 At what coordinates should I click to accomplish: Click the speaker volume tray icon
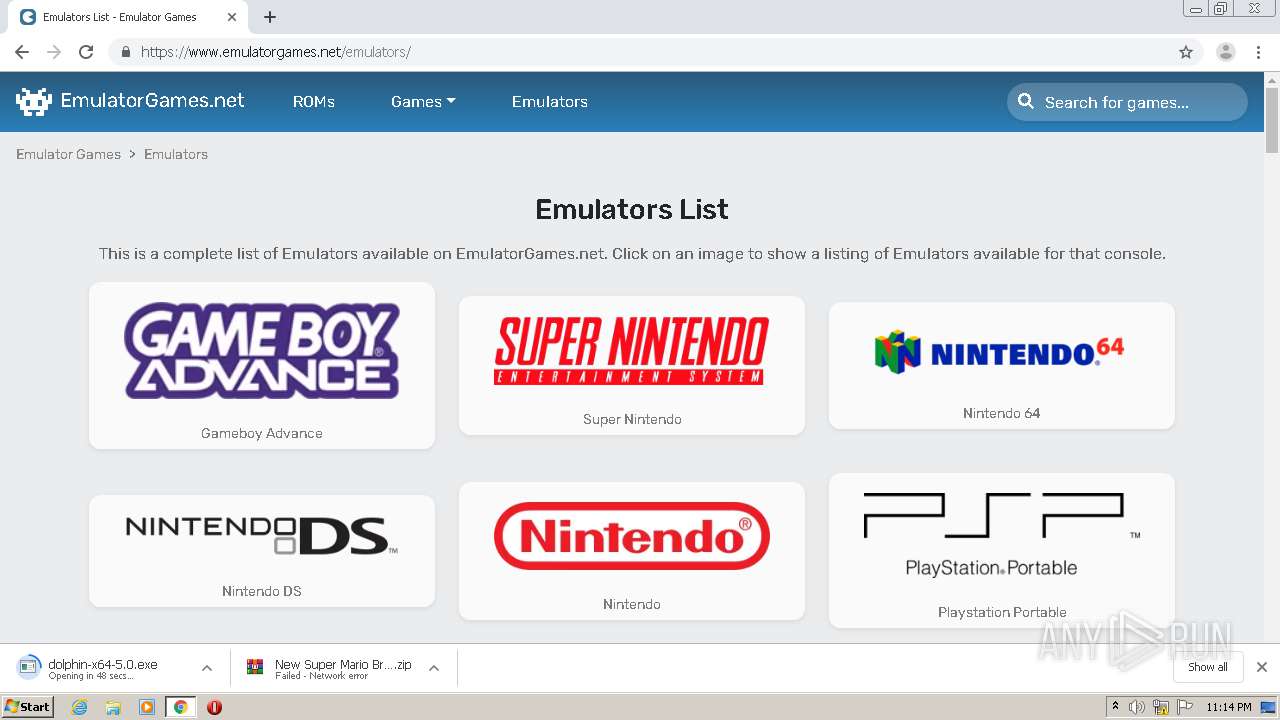[x=1137, y=707]
